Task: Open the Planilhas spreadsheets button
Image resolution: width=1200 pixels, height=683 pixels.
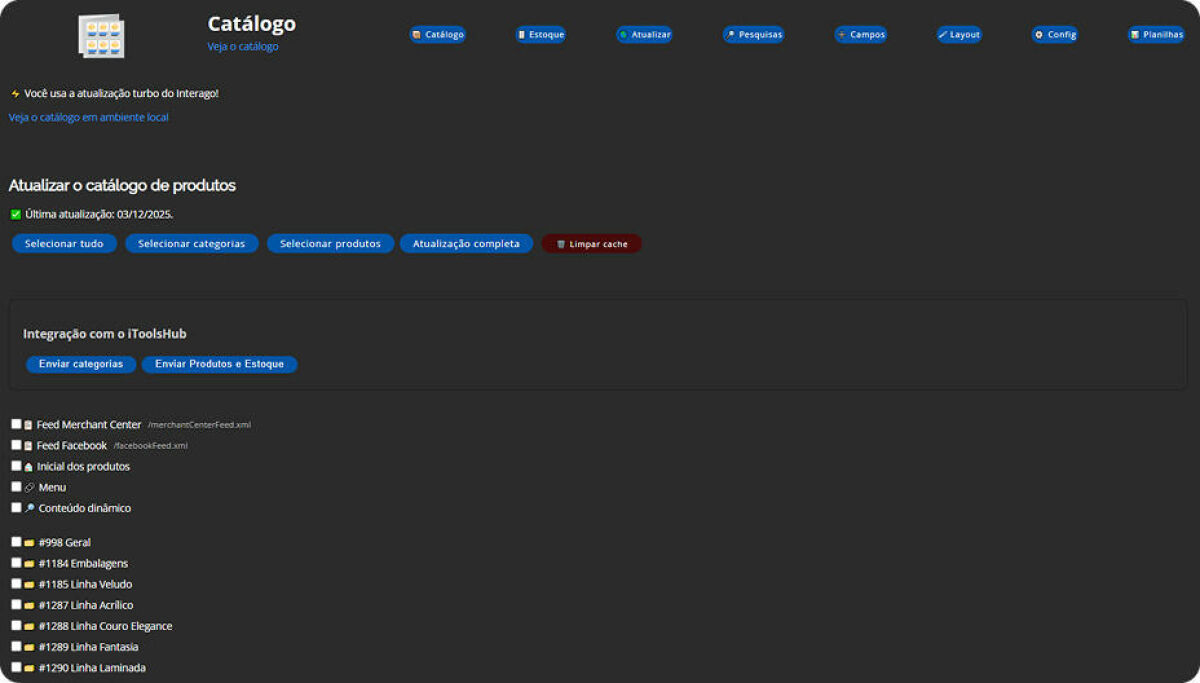Action: (1156, 34)
